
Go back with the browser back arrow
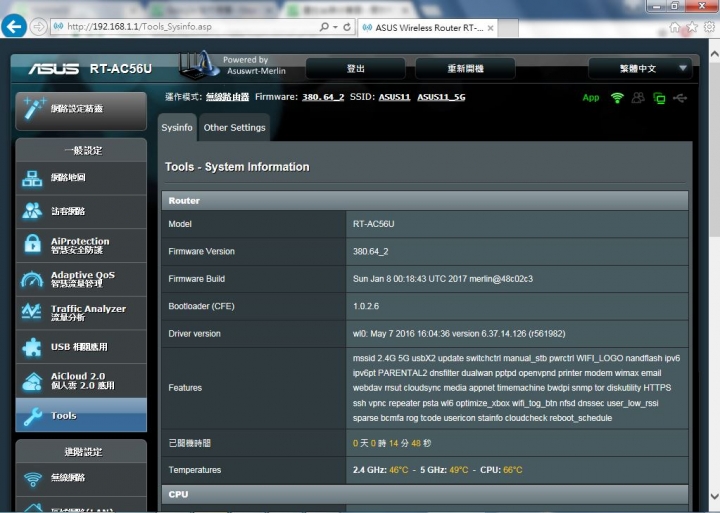14,27
